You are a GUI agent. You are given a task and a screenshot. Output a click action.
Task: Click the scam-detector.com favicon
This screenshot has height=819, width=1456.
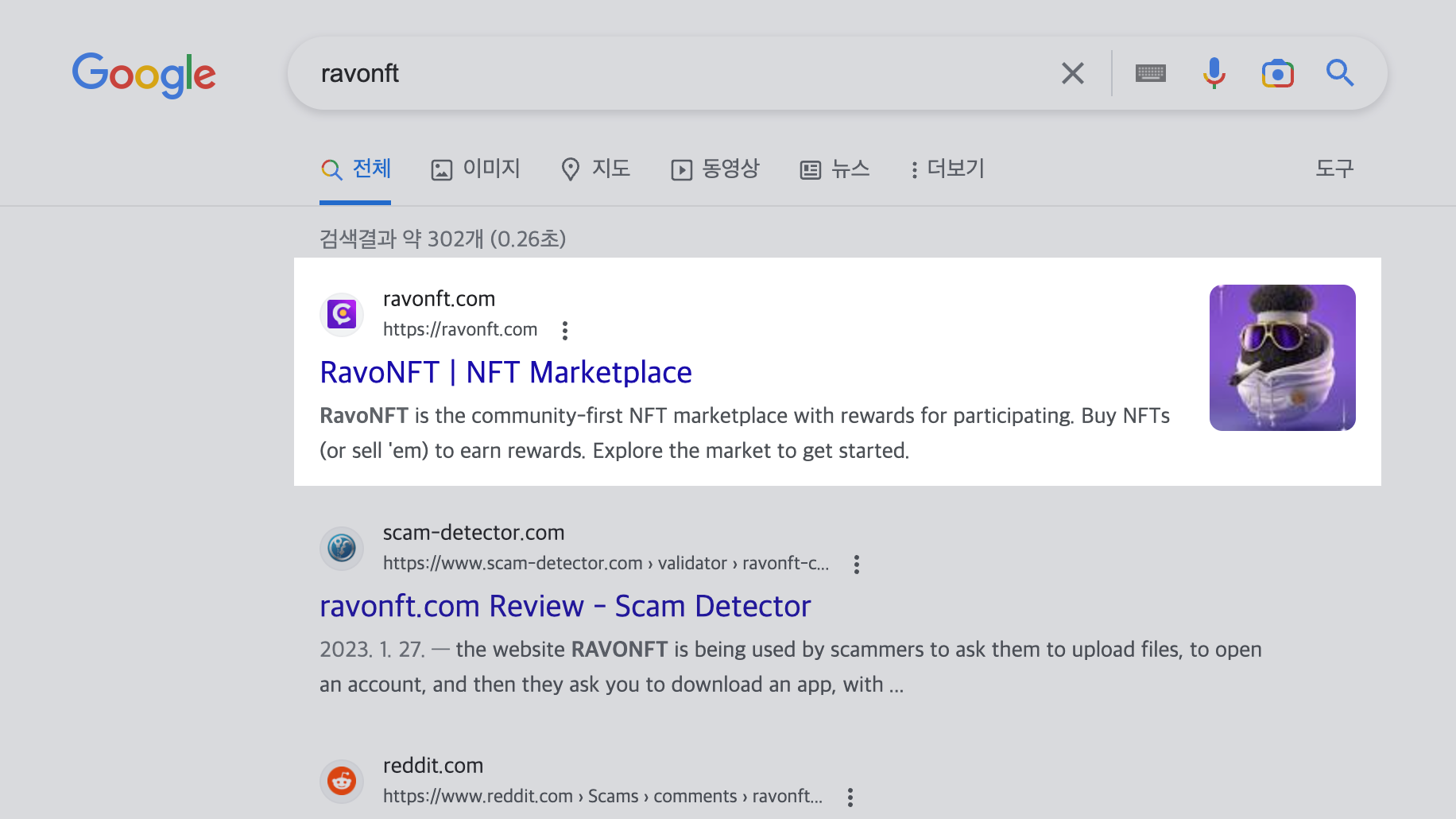[342, 548]
